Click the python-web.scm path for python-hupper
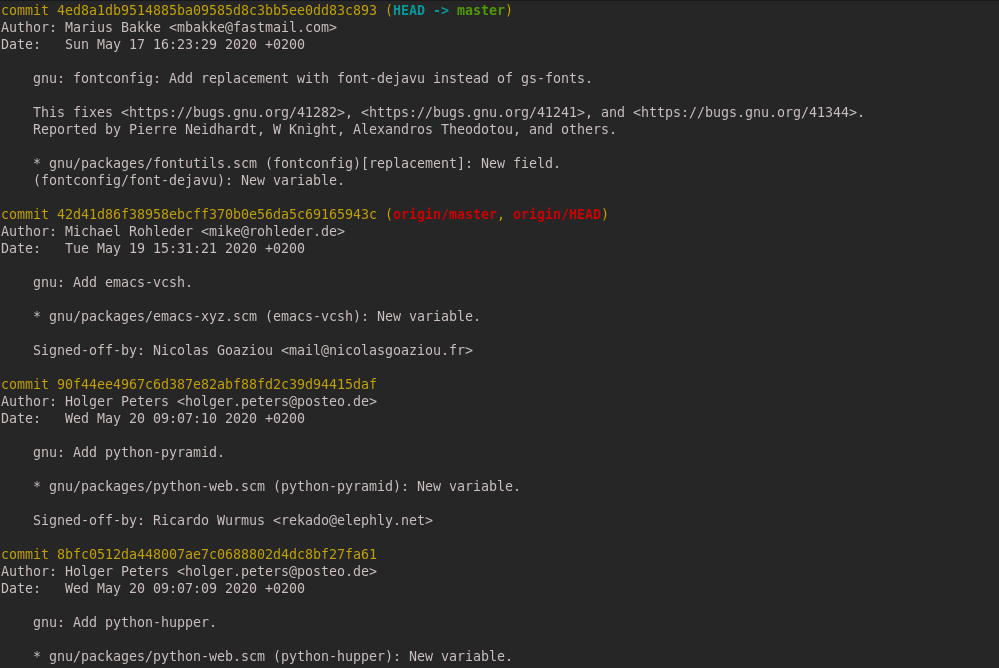The image size is (999, 668). (156, 656)
